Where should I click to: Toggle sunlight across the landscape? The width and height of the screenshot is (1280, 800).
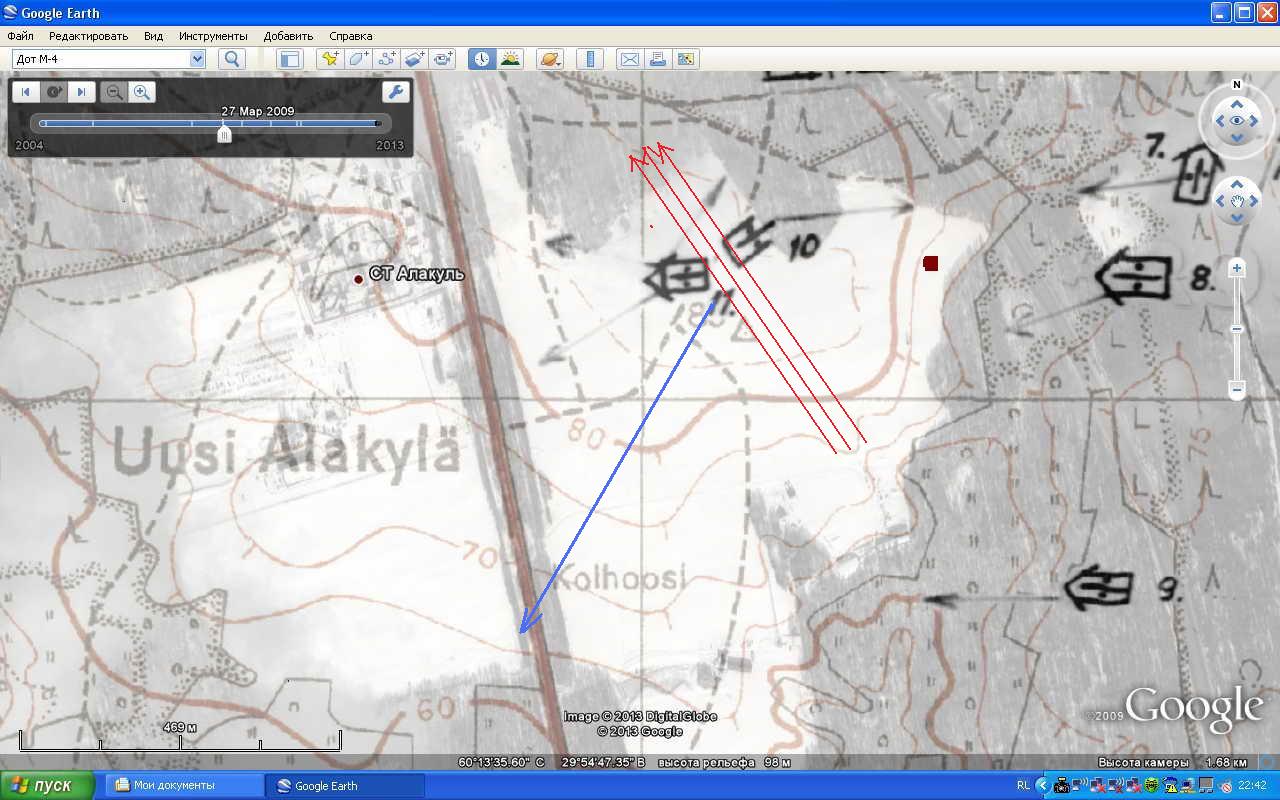(510, 59)
